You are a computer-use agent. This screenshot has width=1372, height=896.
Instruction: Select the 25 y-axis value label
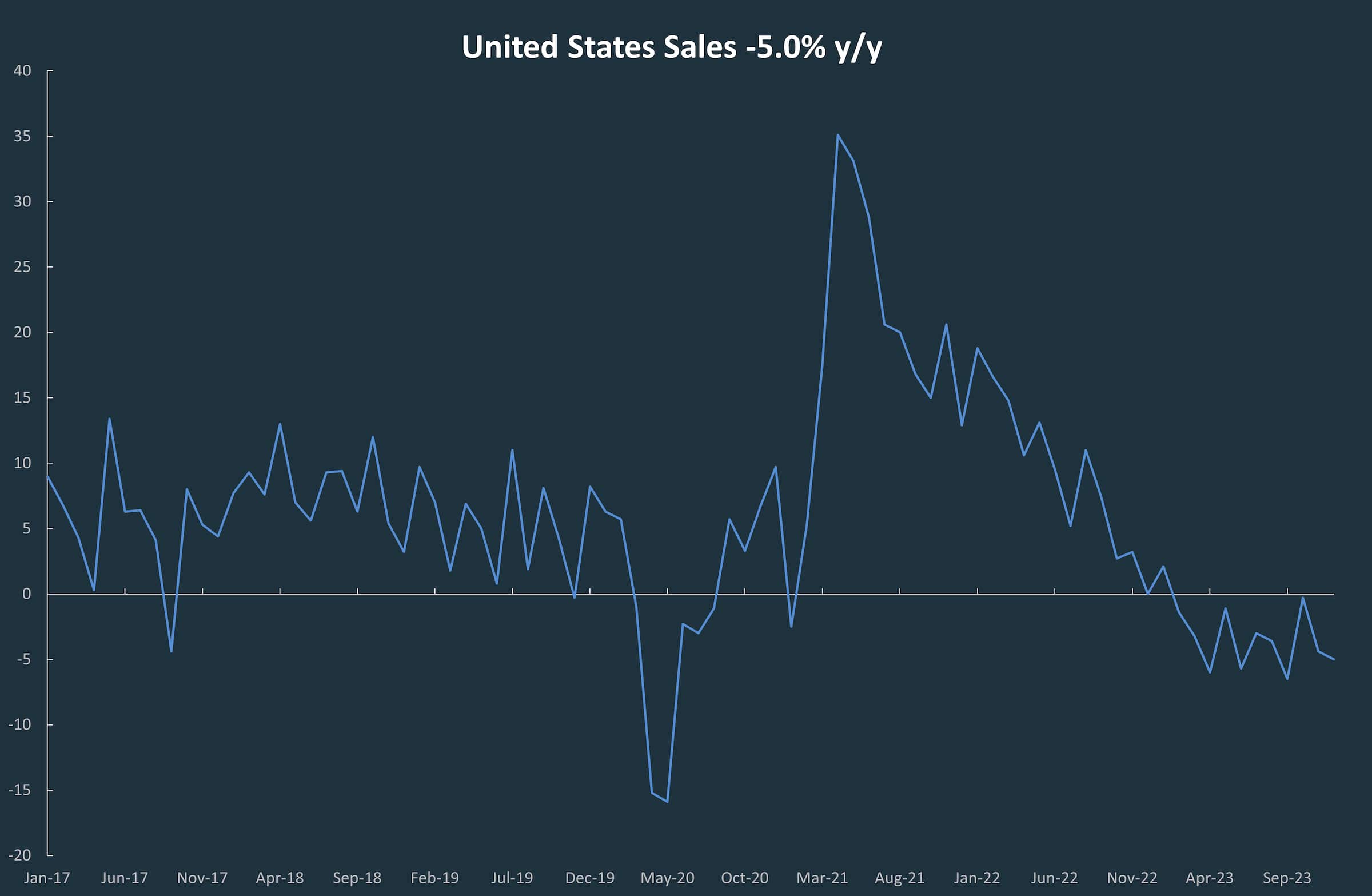[x=22, y=267]
